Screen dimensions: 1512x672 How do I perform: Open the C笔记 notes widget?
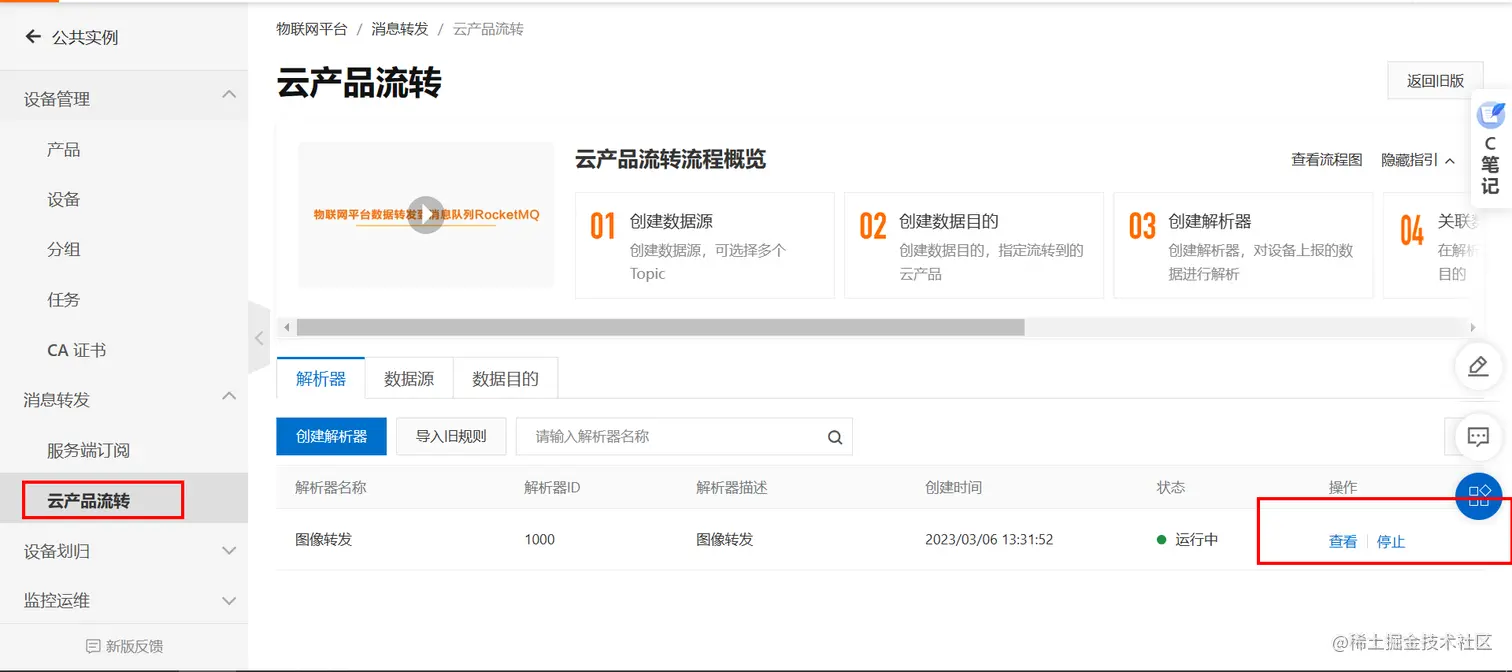point(1490,149)
